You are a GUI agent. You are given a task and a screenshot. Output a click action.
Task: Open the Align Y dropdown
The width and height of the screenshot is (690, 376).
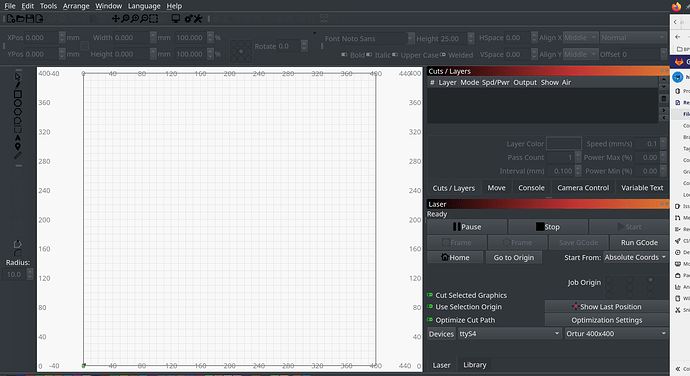[x=580, y=54]
